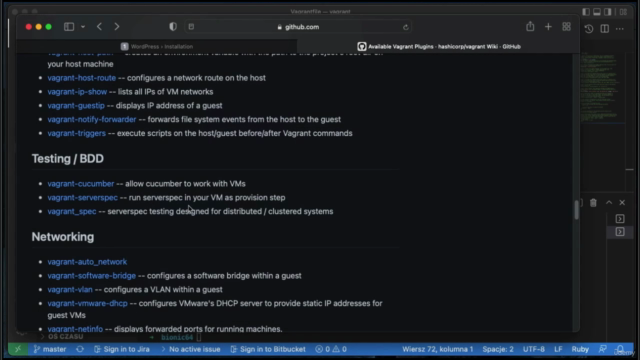Viewport: 640px width, 360px height.
Task: Switch git branch master
Action: coord(50,349)
